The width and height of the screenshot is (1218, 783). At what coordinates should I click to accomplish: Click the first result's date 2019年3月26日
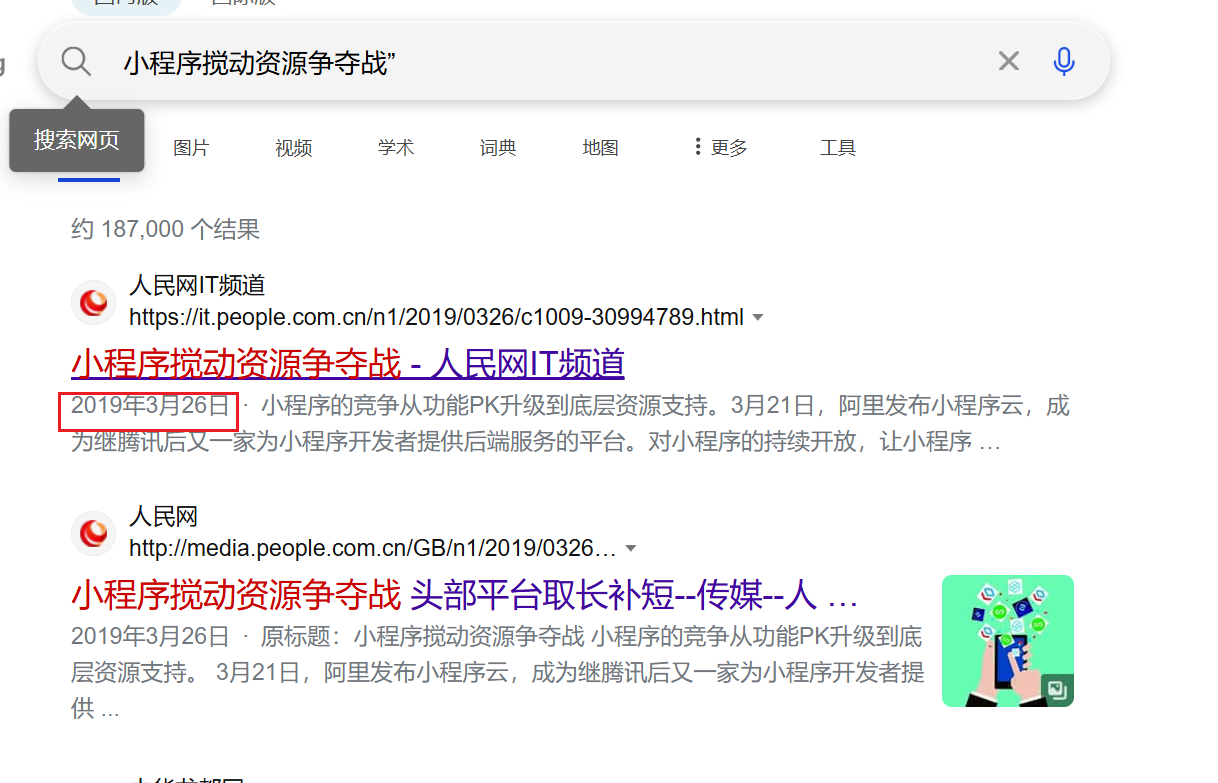[x=151, y=406]
